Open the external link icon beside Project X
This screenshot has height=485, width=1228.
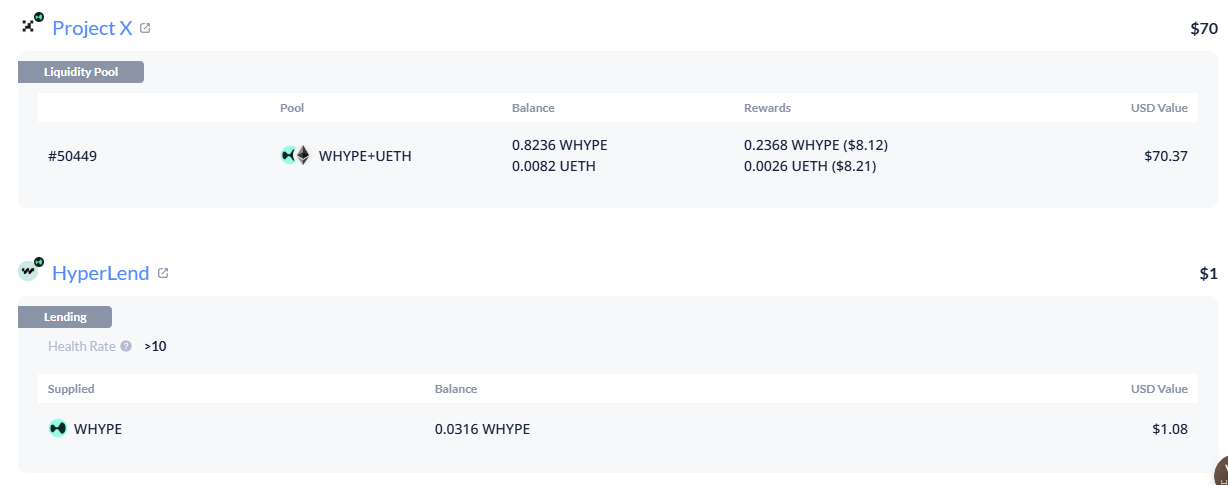(x=145, y=28)
